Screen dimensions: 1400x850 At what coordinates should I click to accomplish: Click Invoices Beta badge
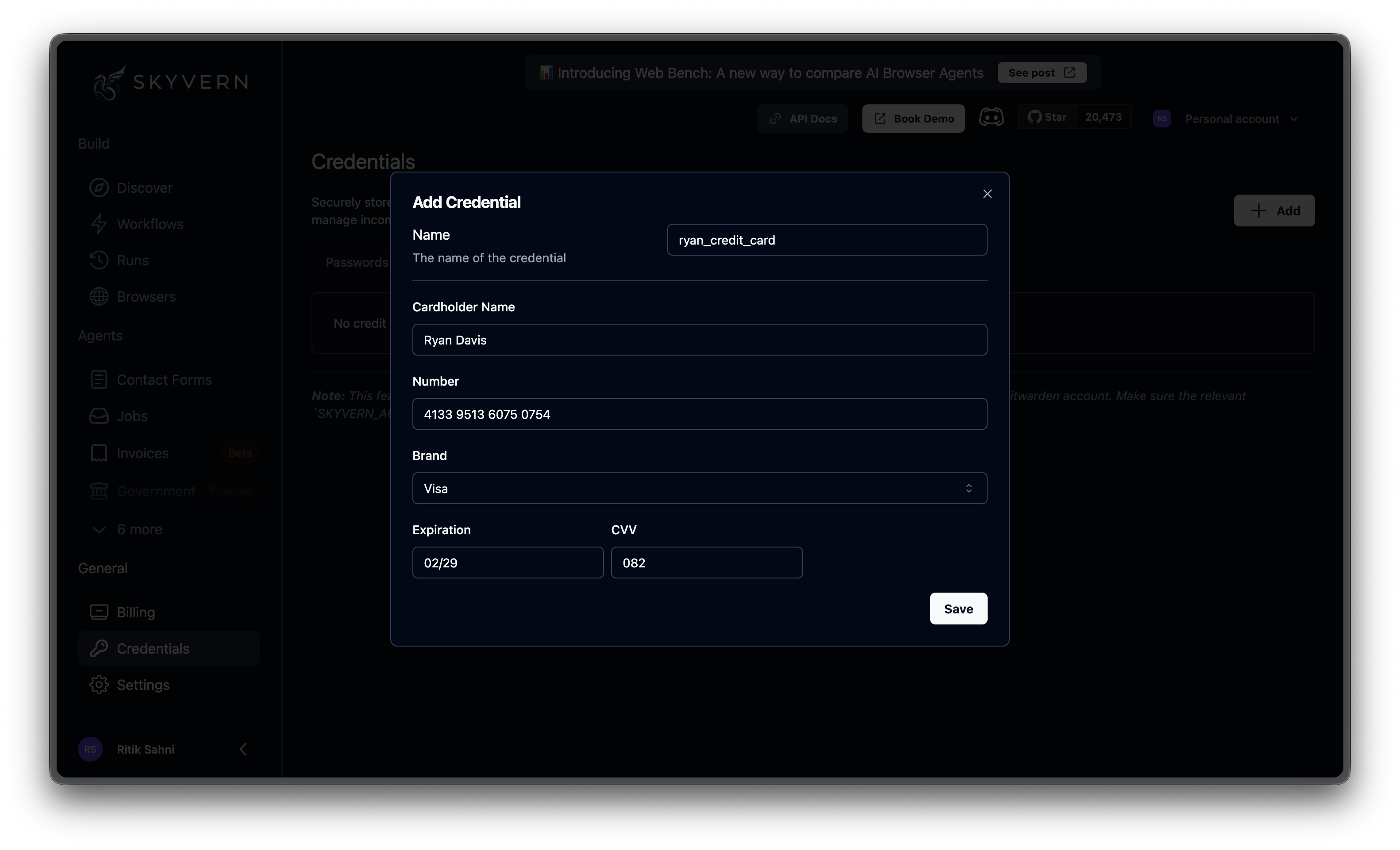pyautogui.click(x=240, y=453)
